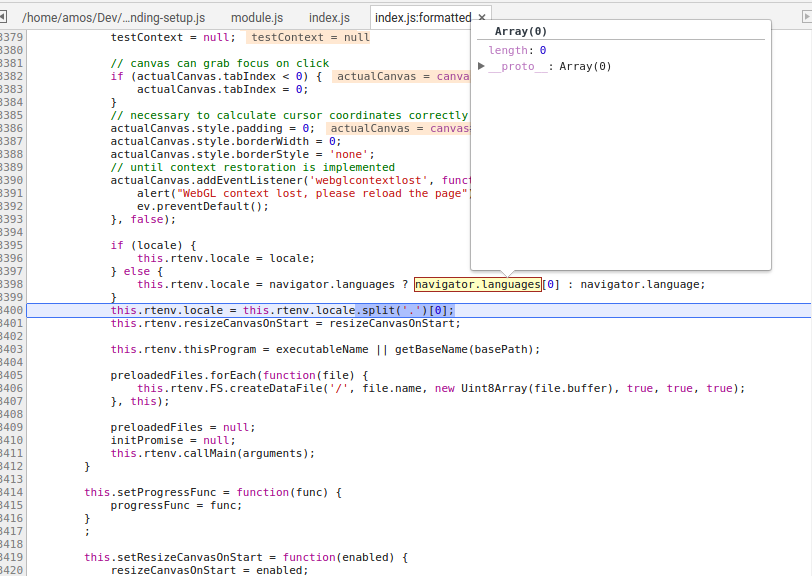
Task: Open the module.js tab
Action: [x=257, y=18]
